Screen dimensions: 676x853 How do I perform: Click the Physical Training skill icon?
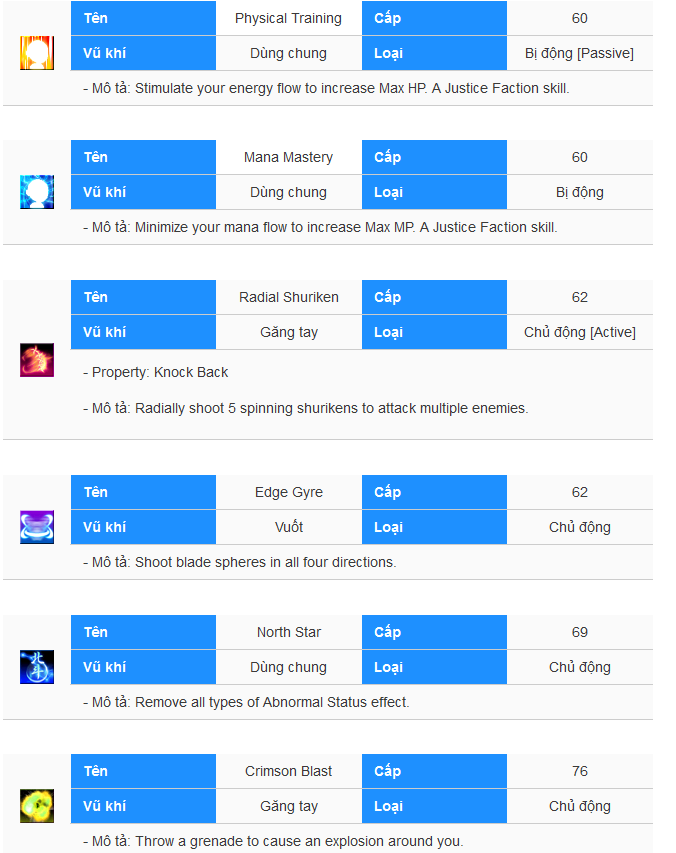tap(37, 53)
